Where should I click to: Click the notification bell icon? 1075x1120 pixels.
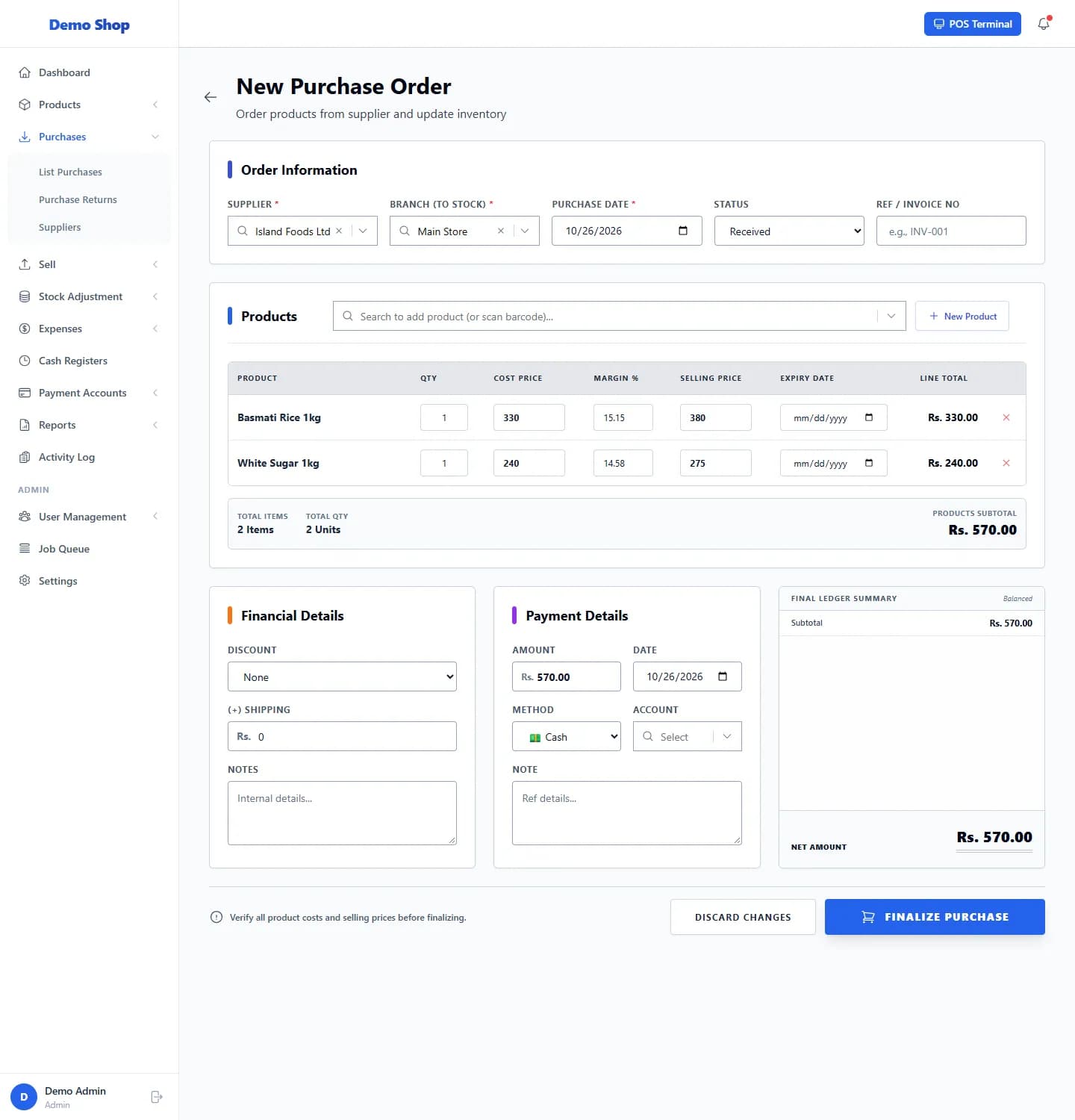(x=1044, y=24)
